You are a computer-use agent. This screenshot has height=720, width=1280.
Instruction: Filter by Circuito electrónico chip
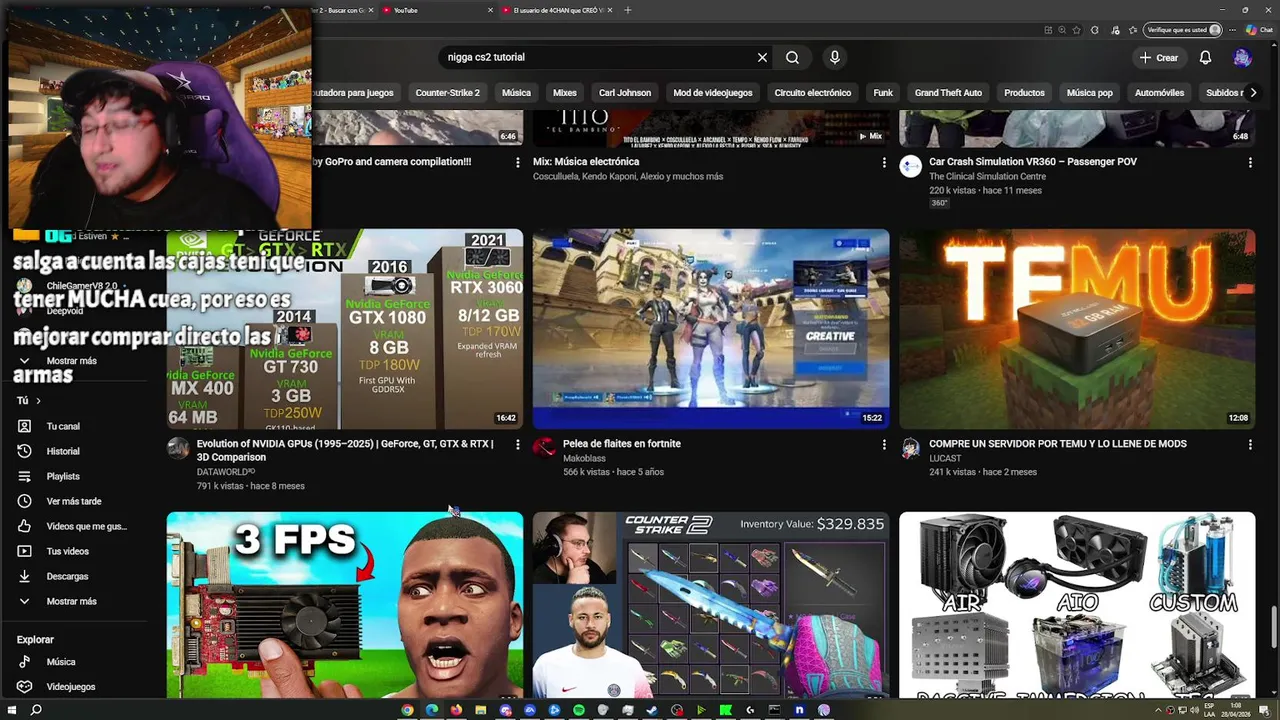[x=813, y=93]
